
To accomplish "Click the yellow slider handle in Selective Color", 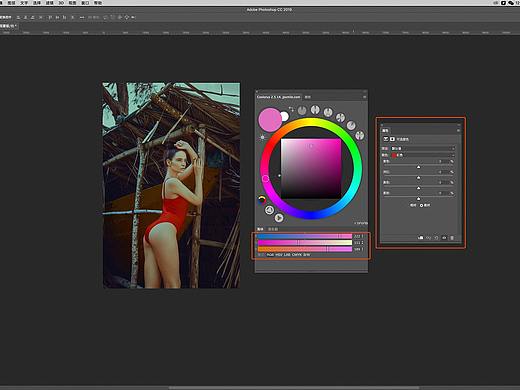I will pos(419,188).
